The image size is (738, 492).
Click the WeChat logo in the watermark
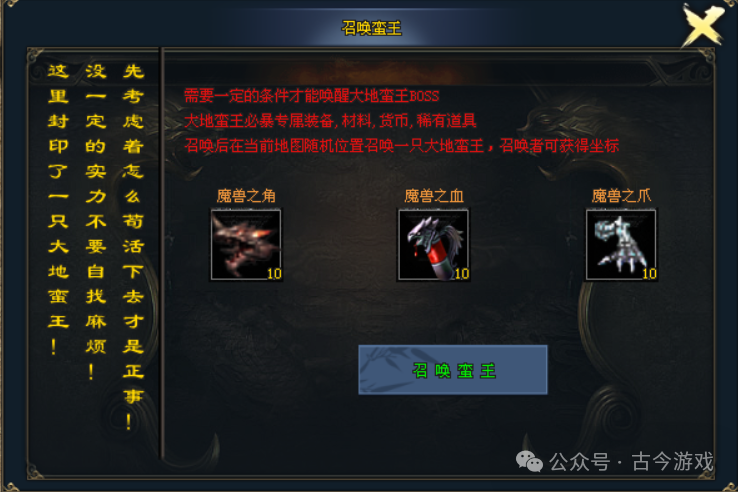point(529,461)
